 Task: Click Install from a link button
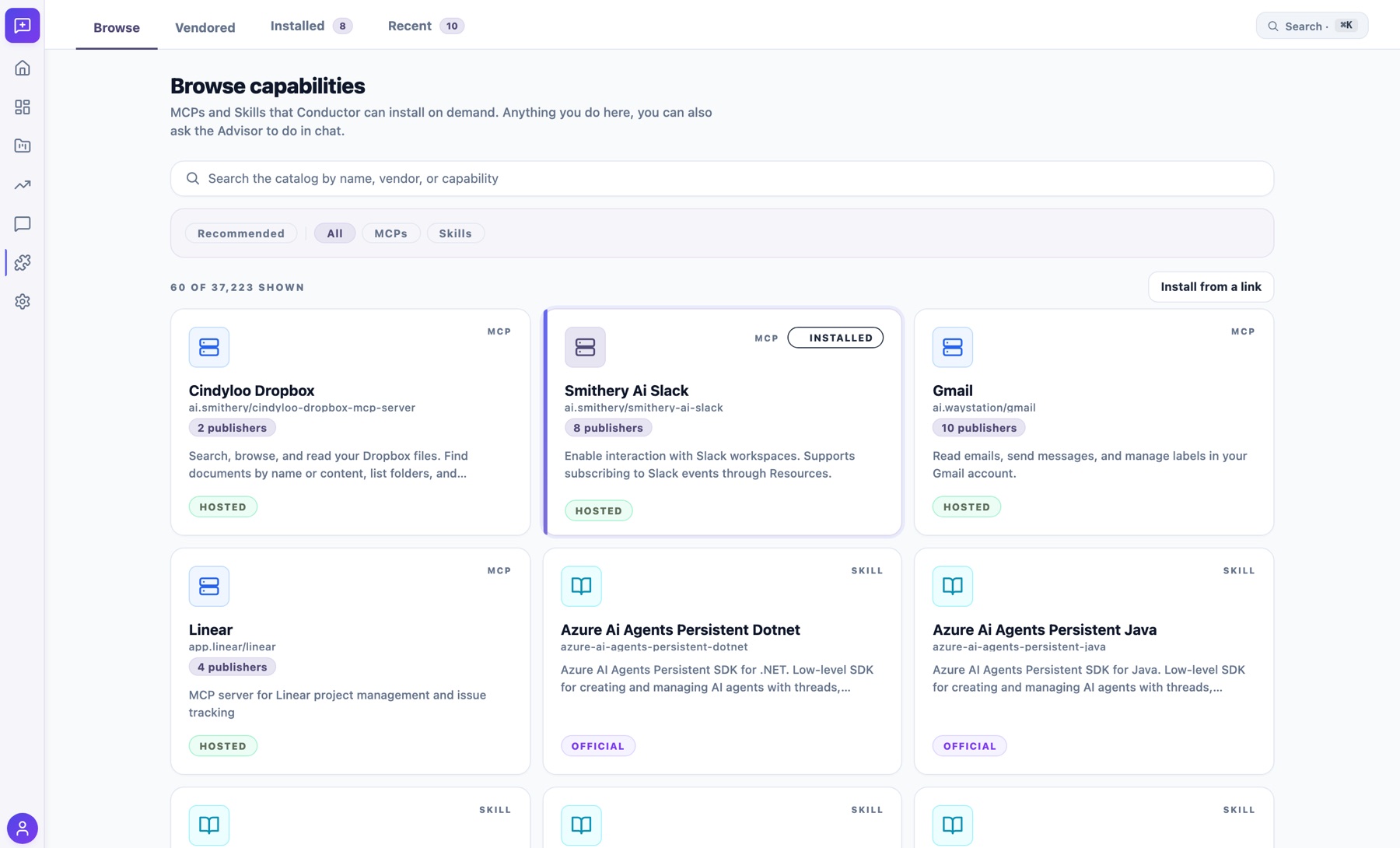[1211, 287]
